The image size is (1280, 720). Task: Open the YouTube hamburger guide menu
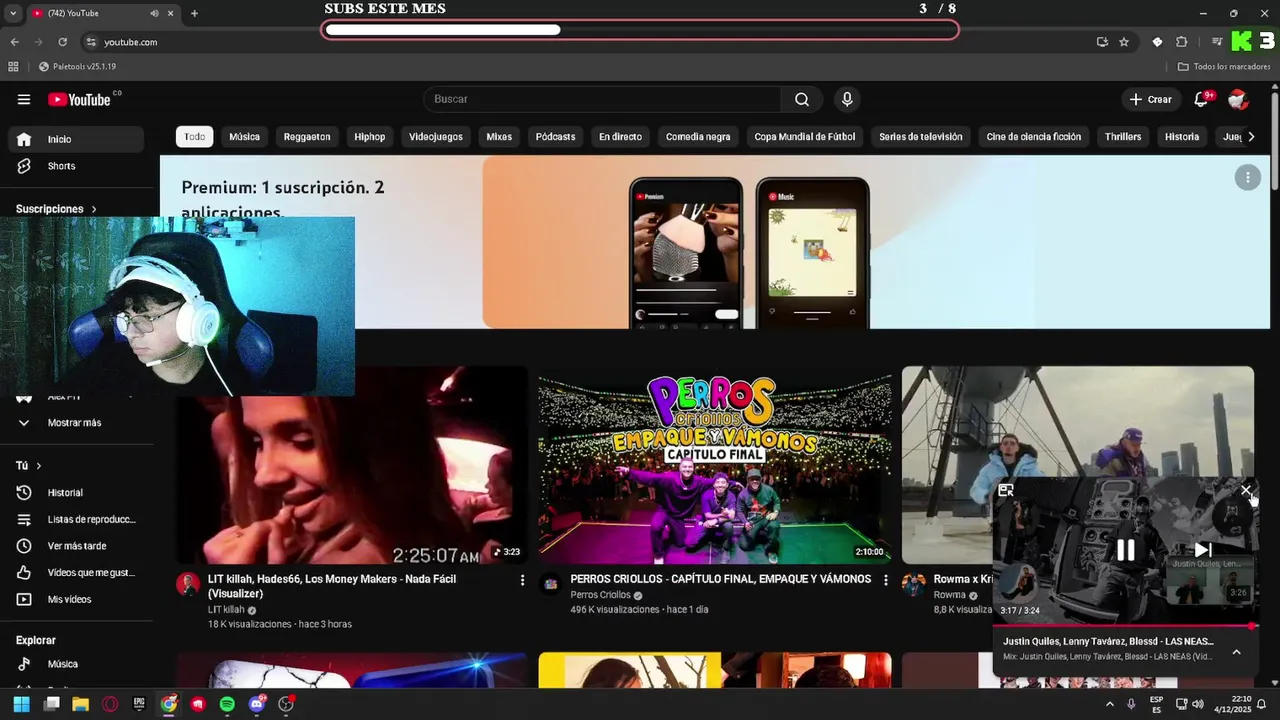[24, 99]
